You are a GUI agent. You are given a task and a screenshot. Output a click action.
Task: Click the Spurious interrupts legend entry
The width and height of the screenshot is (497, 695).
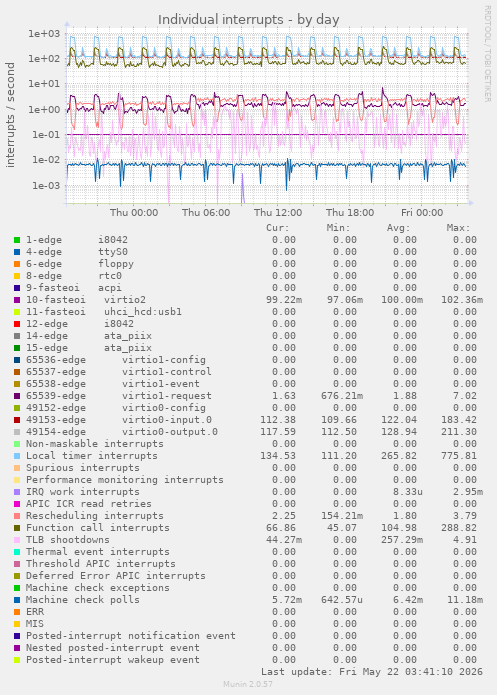coord(82,468)
